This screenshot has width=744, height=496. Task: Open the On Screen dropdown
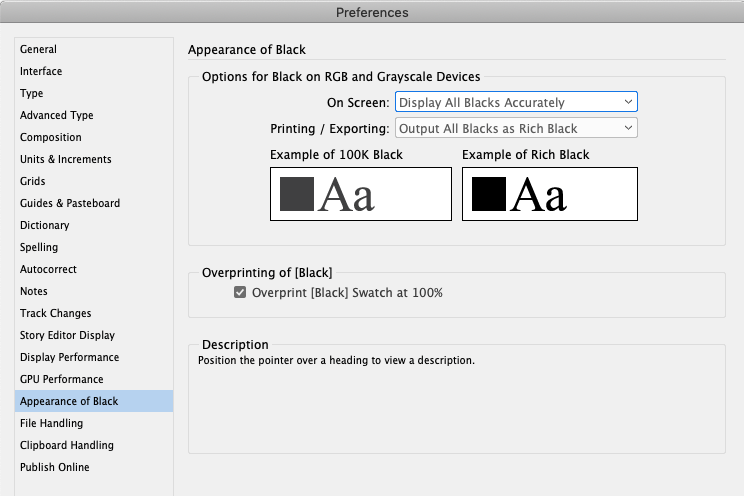coord(516,102)
